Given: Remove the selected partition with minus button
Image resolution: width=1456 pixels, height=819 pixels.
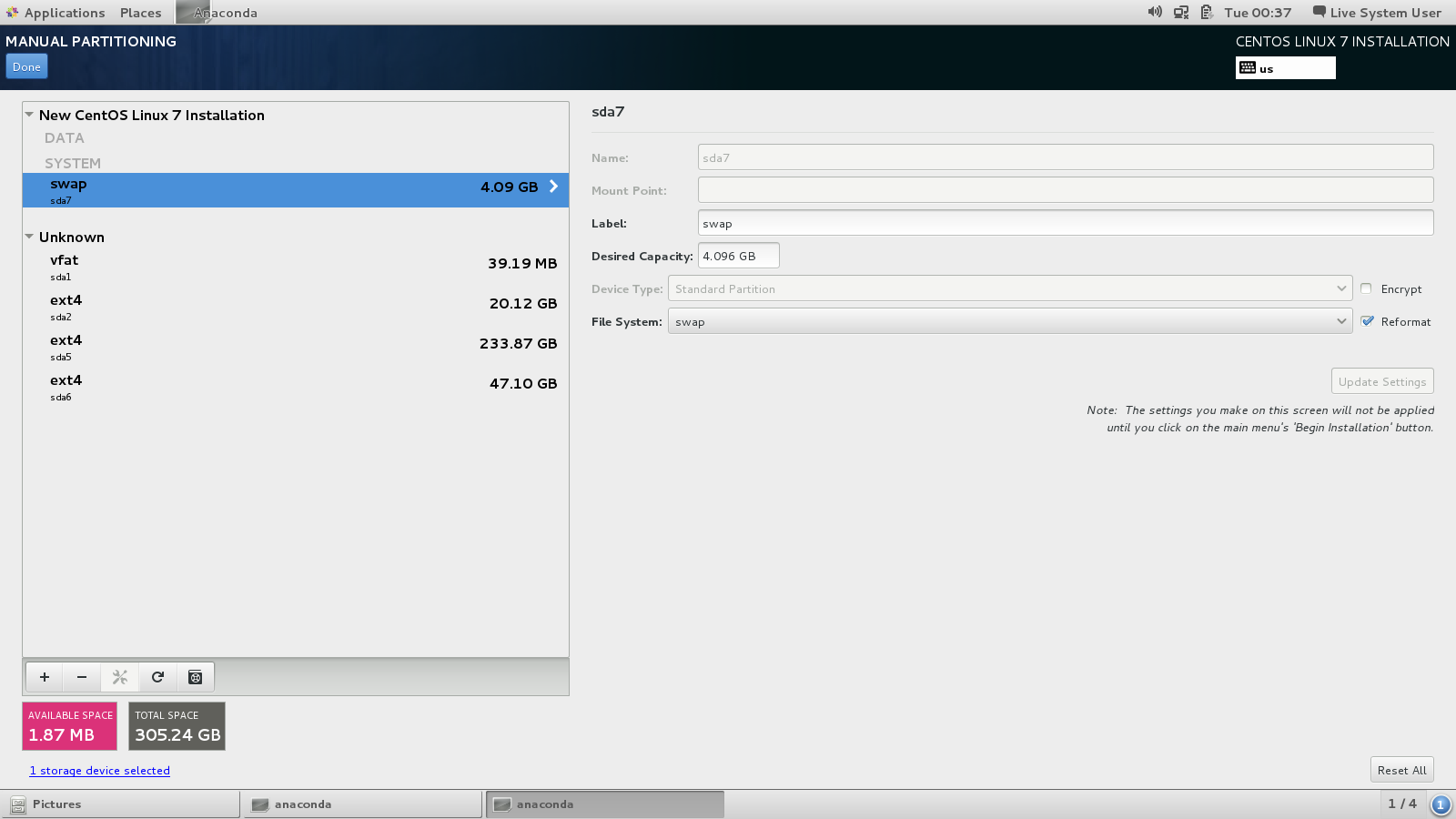Looking at the screenshot, I should tap(82, 677).
